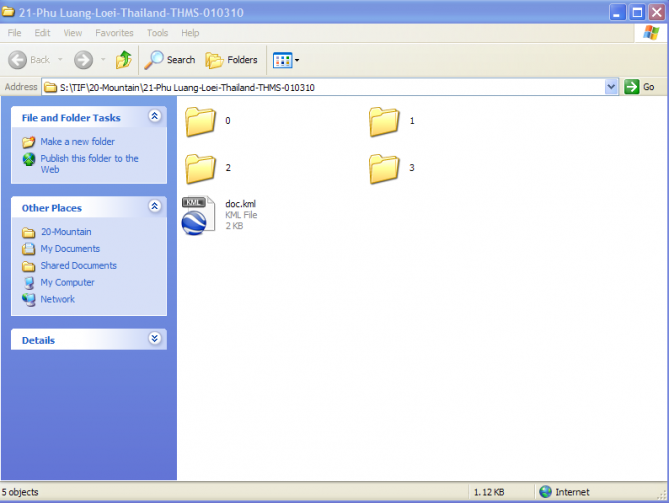The width and height of the screenshot is (669, 503).
Task: Click the '1.12 KB' status size
Action: click(489, 492)
